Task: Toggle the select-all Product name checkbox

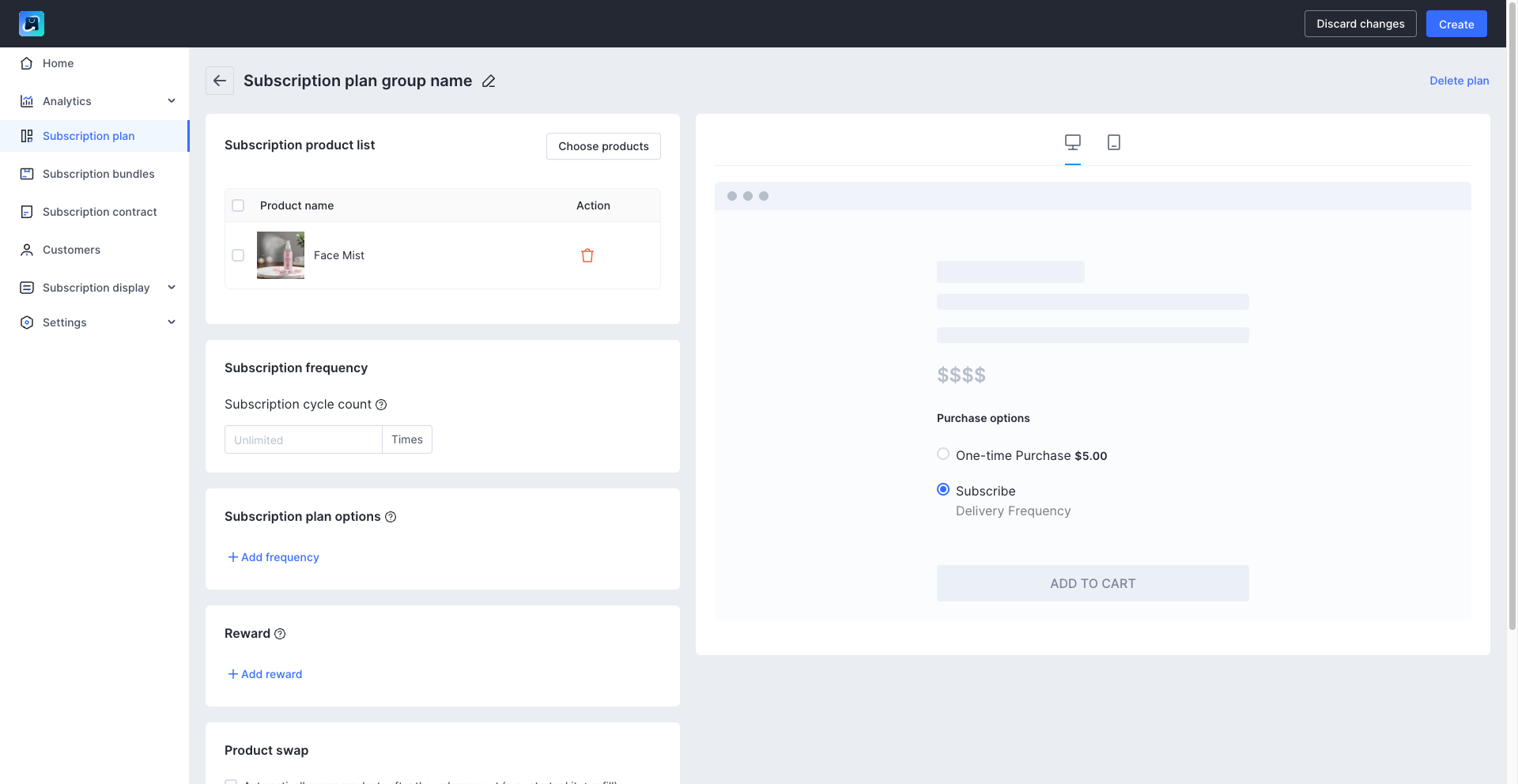Action: coord(238,205)
